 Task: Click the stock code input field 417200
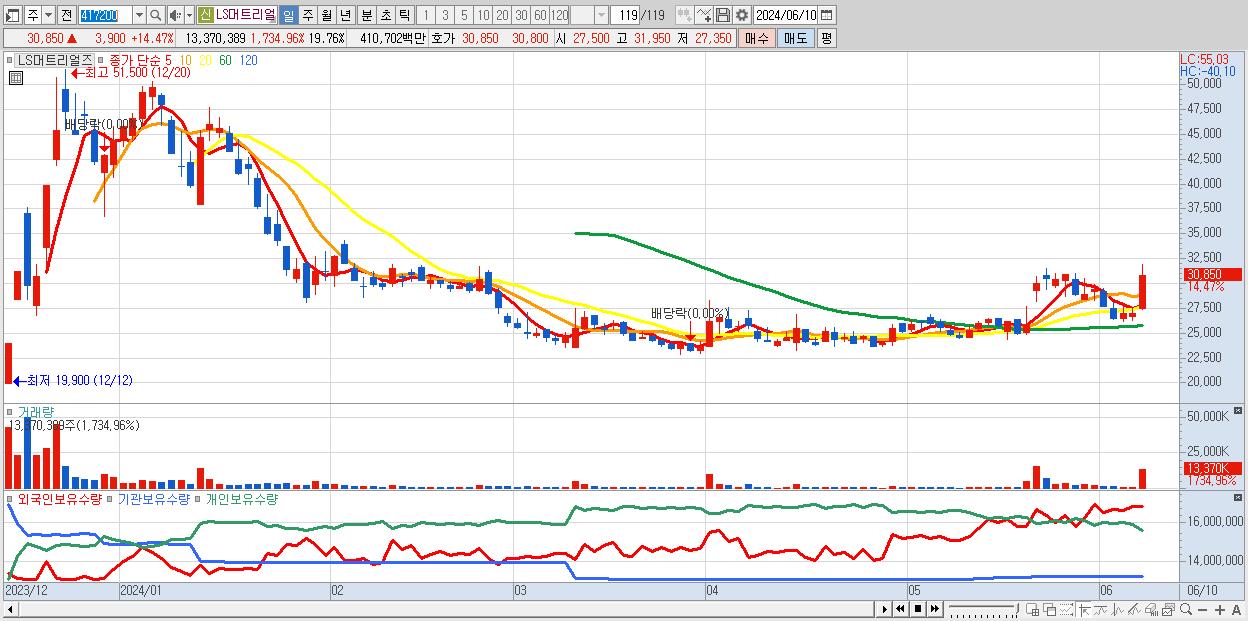pos(106,15)
